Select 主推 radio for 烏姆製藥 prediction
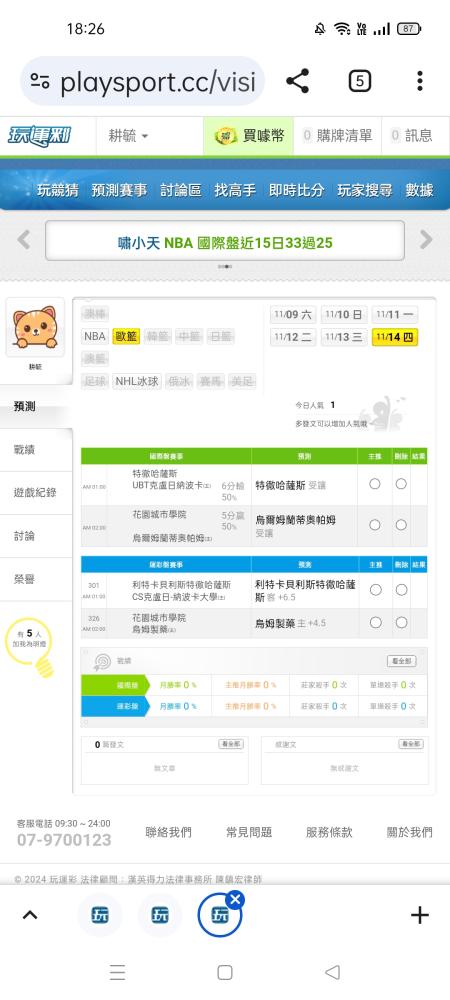 coord(375,622)
